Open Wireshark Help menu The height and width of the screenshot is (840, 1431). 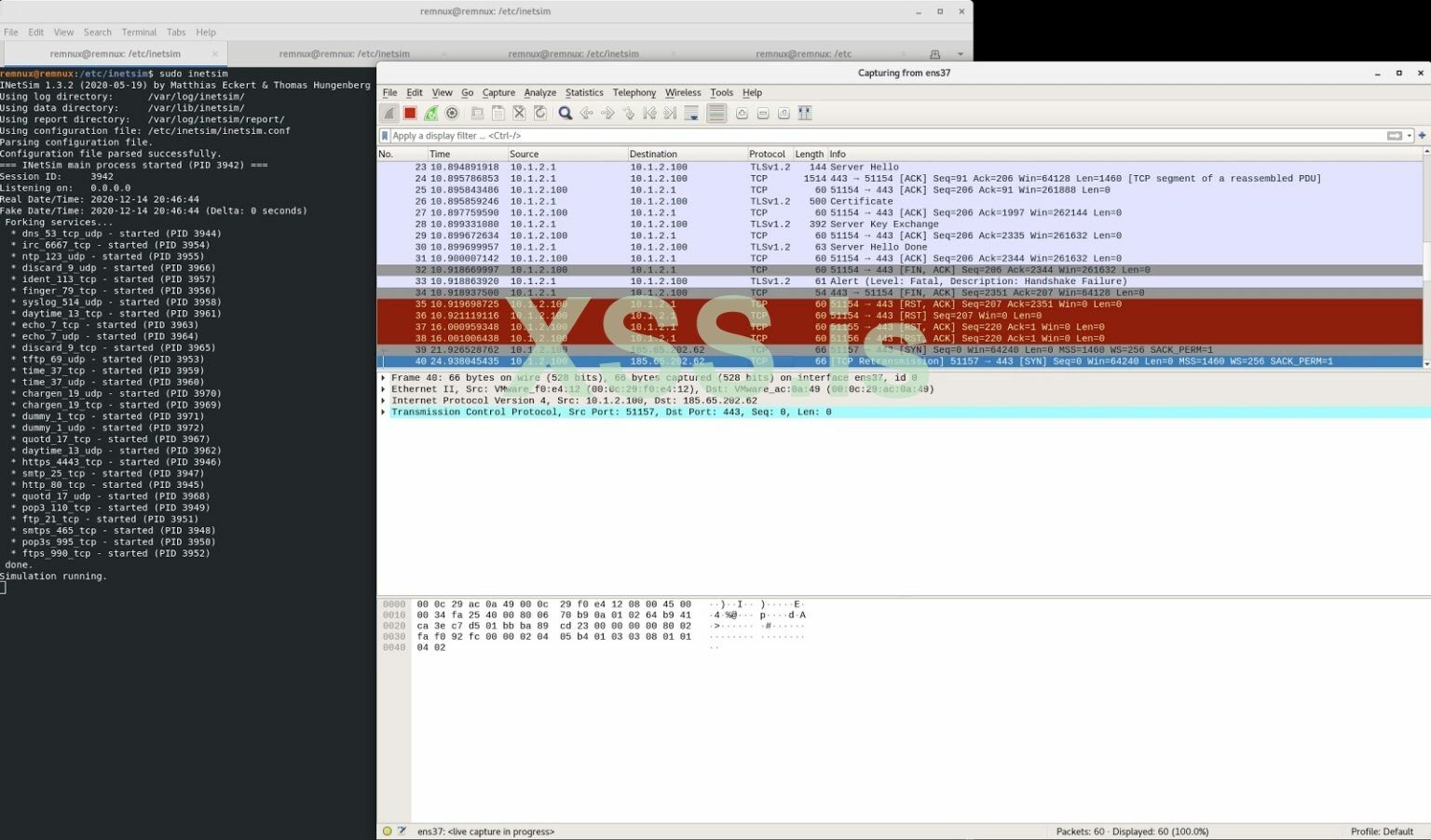[752, 93]
